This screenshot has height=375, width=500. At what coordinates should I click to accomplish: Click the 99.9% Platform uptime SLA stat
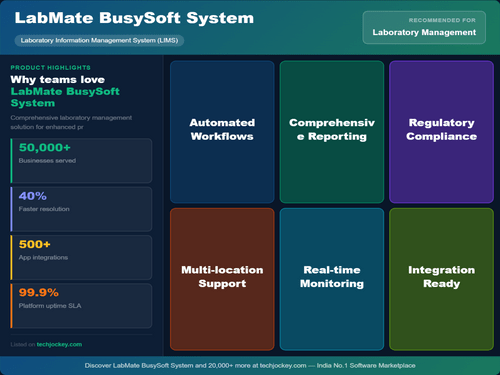81,306
